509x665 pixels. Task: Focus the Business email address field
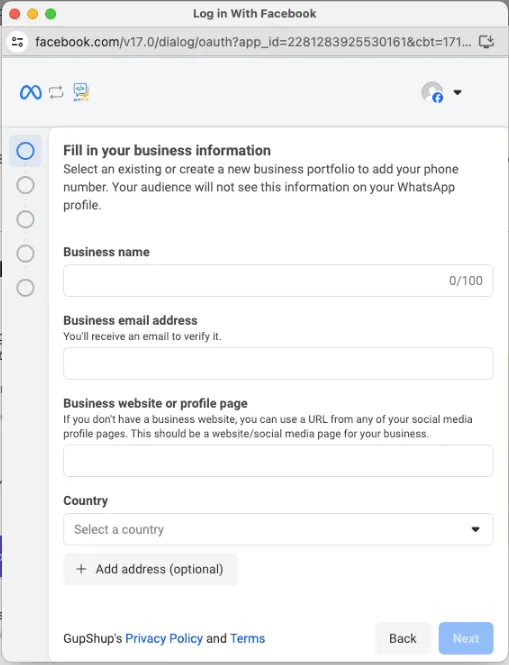[x=278, y=363]
